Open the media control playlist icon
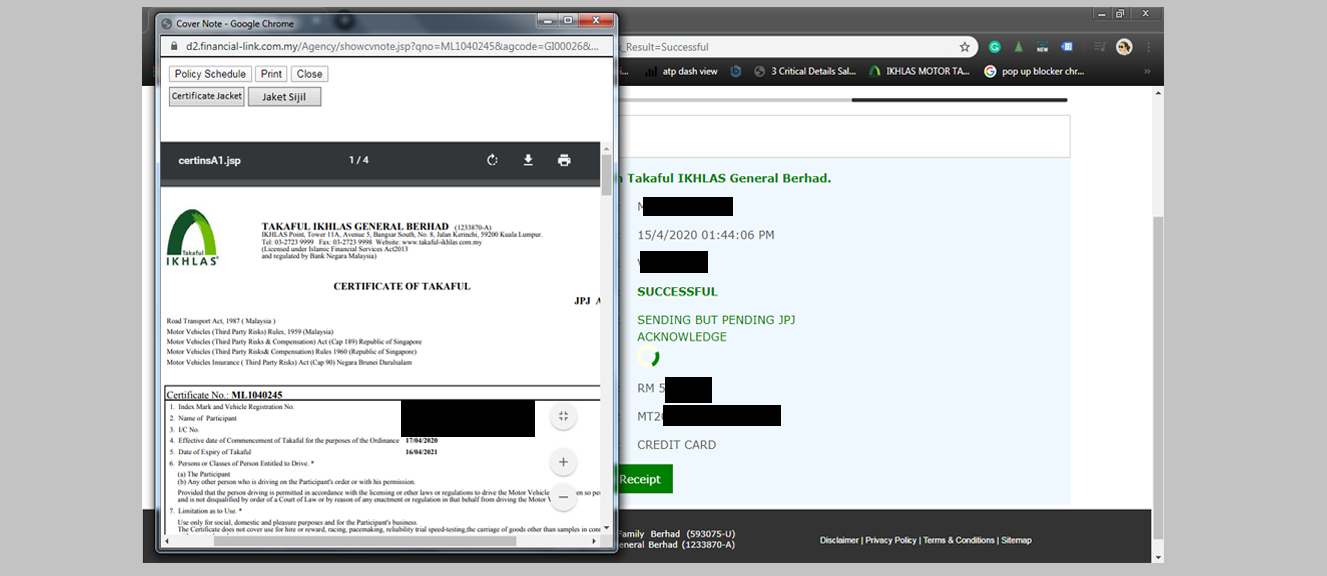 pyautogui.click(x=1099, y=47)
